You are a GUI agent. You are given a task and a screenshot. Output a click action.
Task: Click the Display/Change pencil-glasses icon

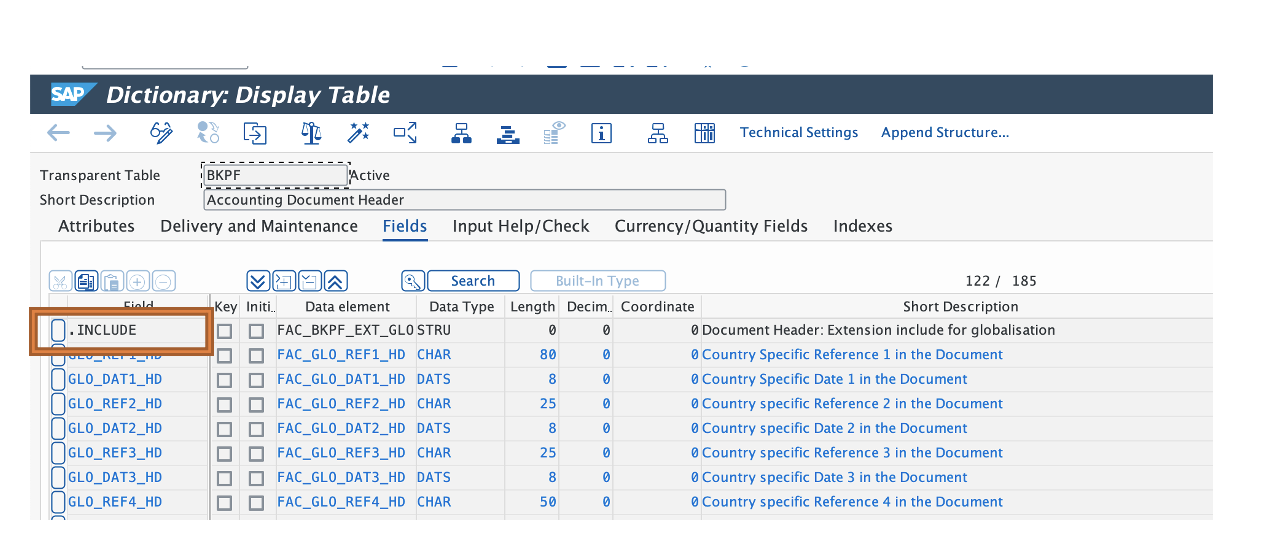(x=161, y=133)
